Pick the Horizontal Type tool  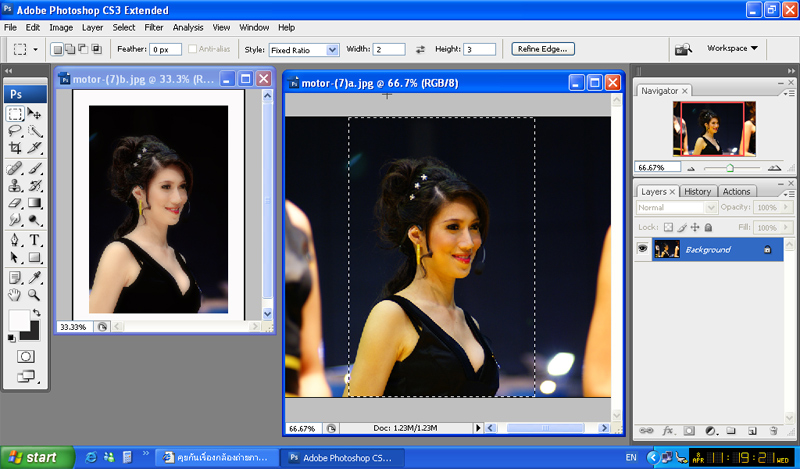pos(35,240)
